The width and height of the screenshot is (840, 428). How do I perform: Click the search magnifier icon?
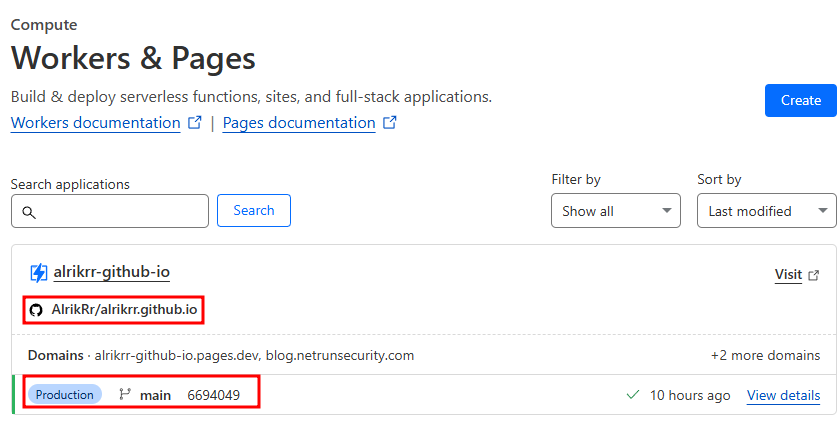click(28, 212)
